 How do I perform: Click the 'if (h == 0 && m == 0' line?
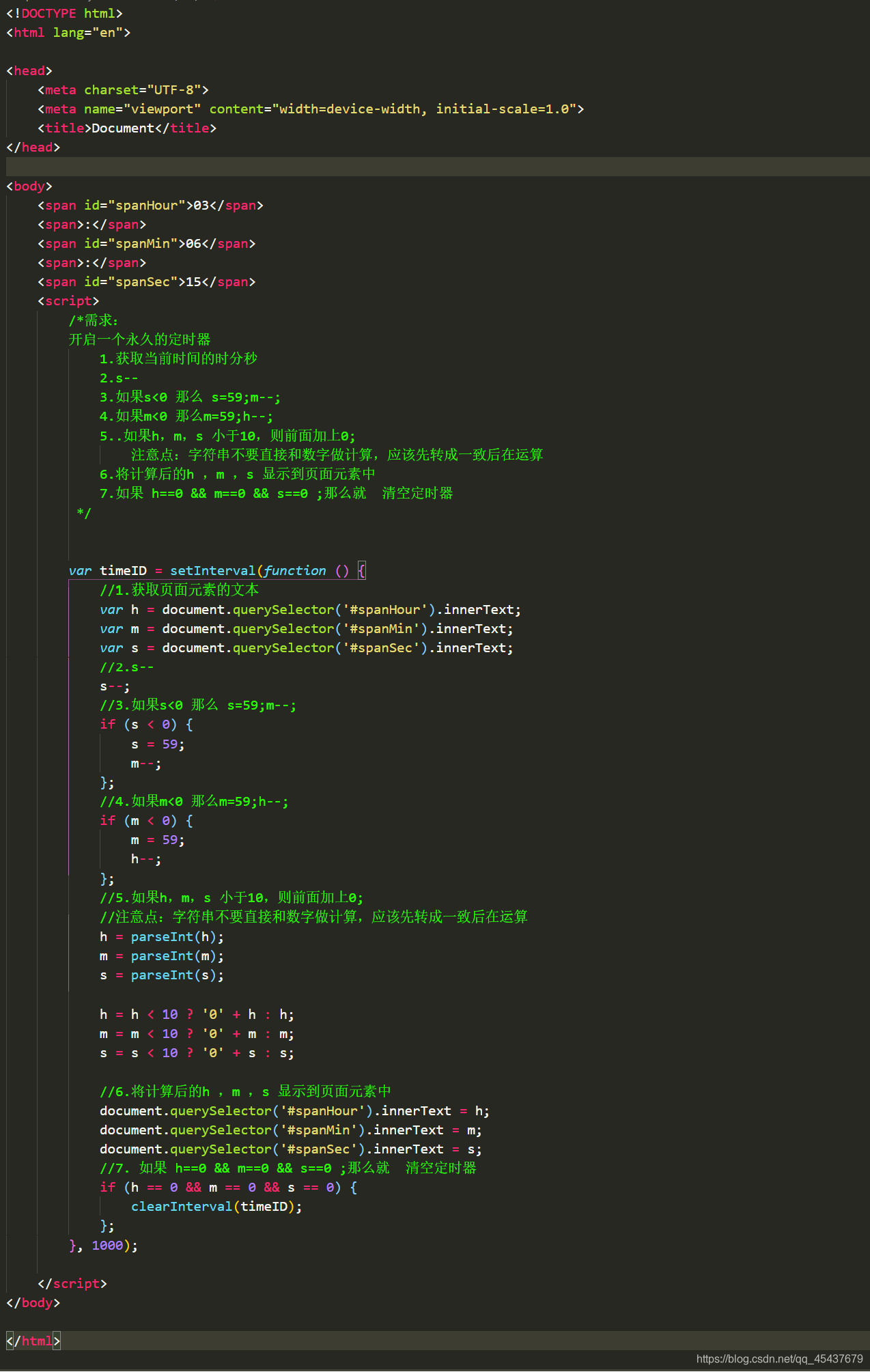click(x=229, y=1188)
